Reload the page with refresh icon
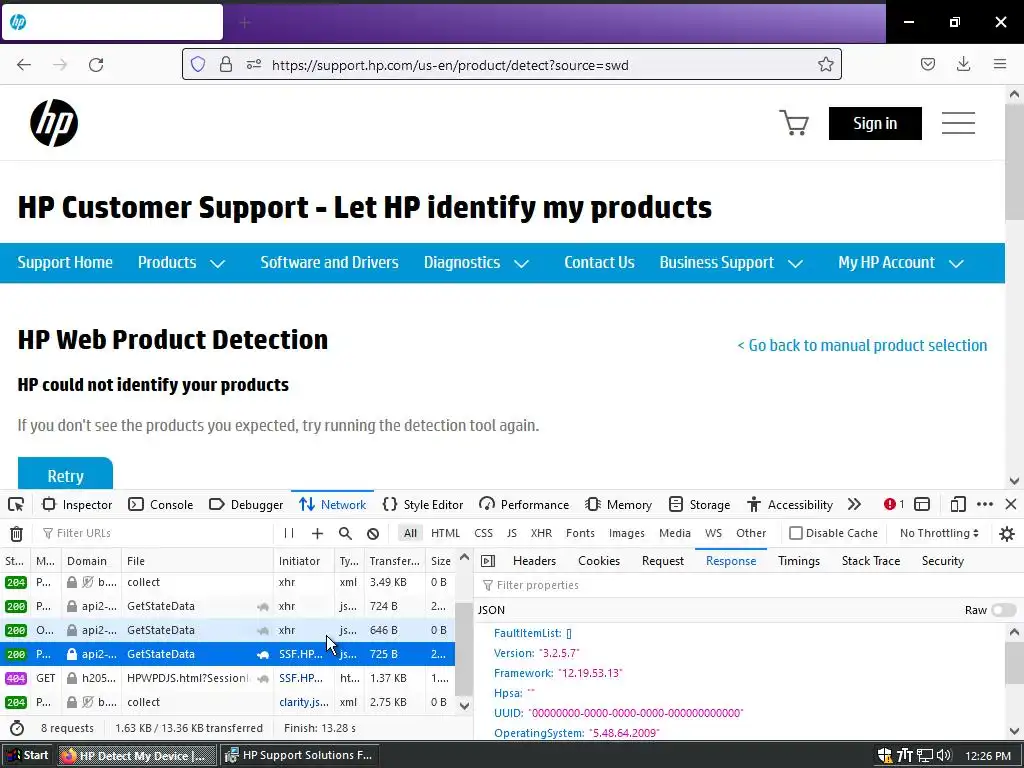Viewport: 1024px width, 768px height. click(96, 65)
